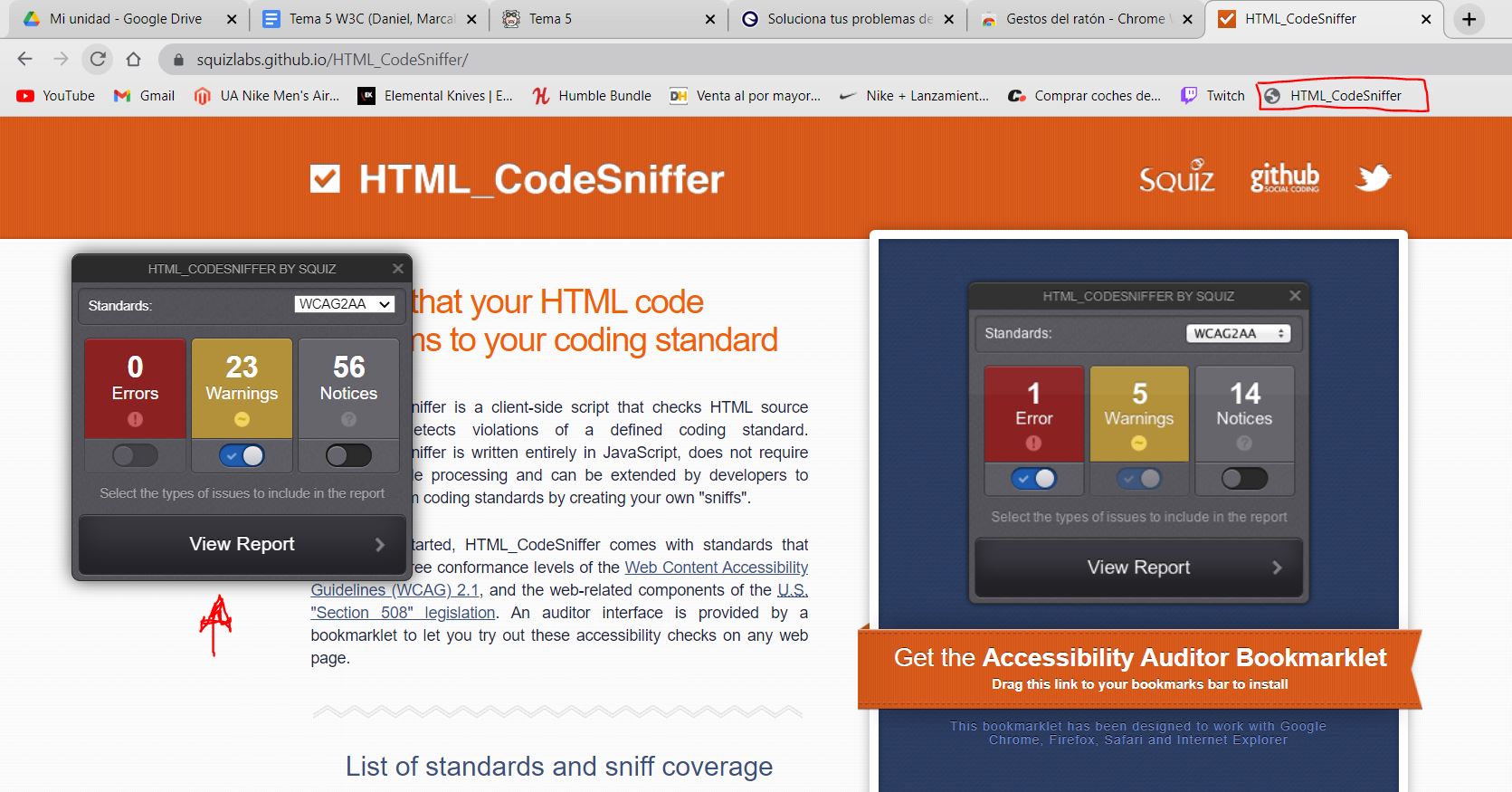Open the Twitch bookmark
Viewport: 1512px width, 792px height.
(x=1212, y=96)
